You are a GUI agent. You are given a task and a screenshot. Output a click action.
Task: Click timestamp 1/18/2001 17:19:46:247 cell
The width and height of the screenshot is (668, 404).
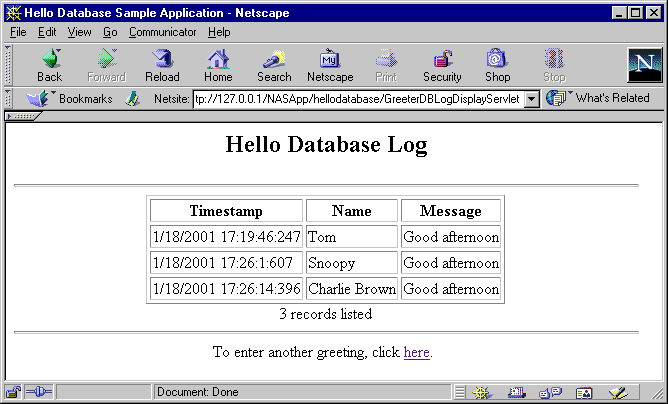[x=226, y=237]
